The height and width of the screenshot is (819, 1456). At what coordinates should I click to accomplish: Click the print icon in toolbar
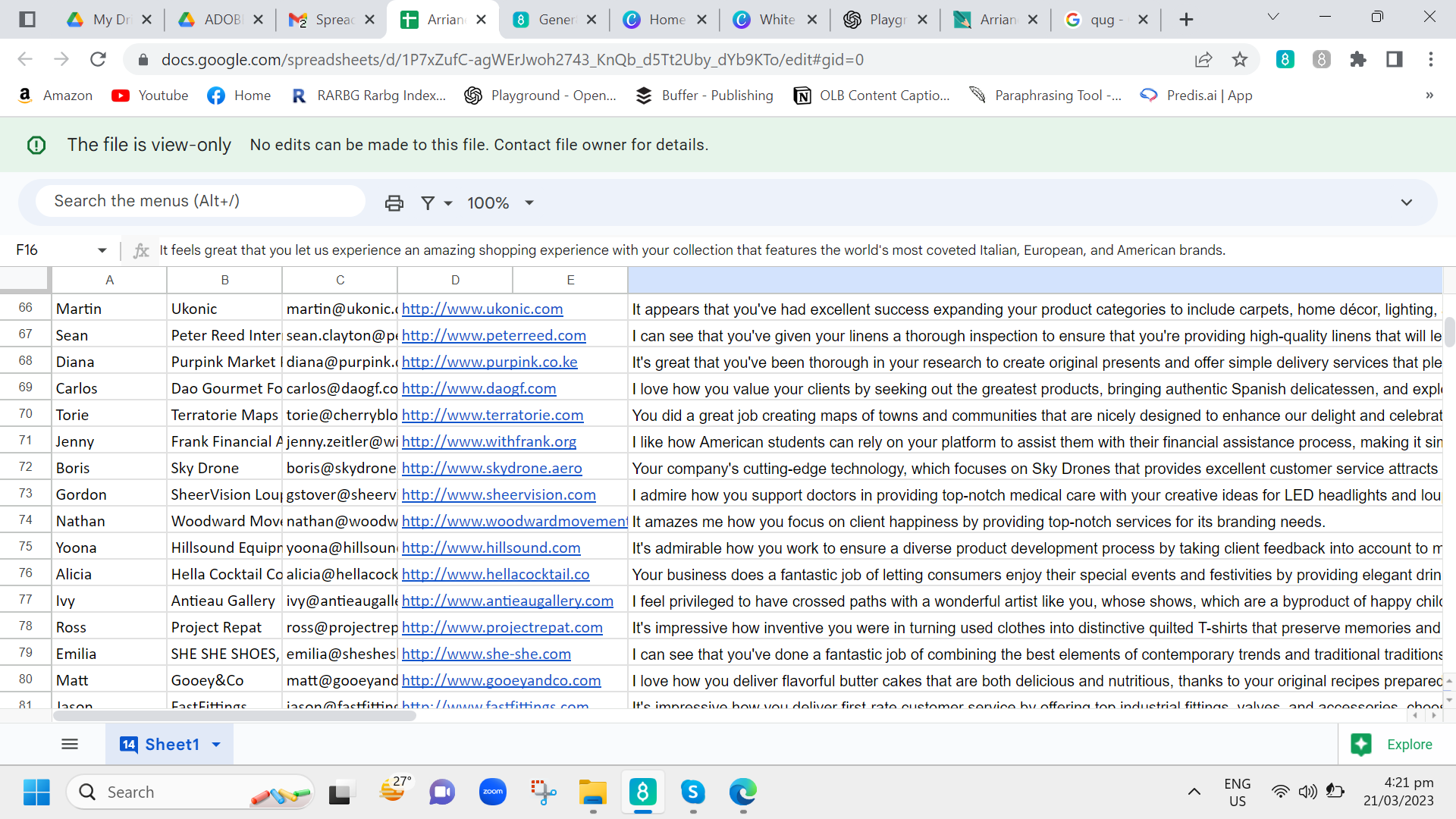[394, 203]
